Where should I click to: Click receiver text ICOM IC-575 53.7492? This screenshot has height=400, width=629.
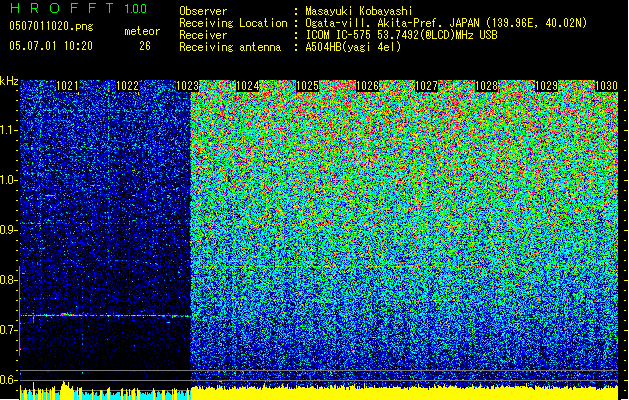tap(401, 35)
